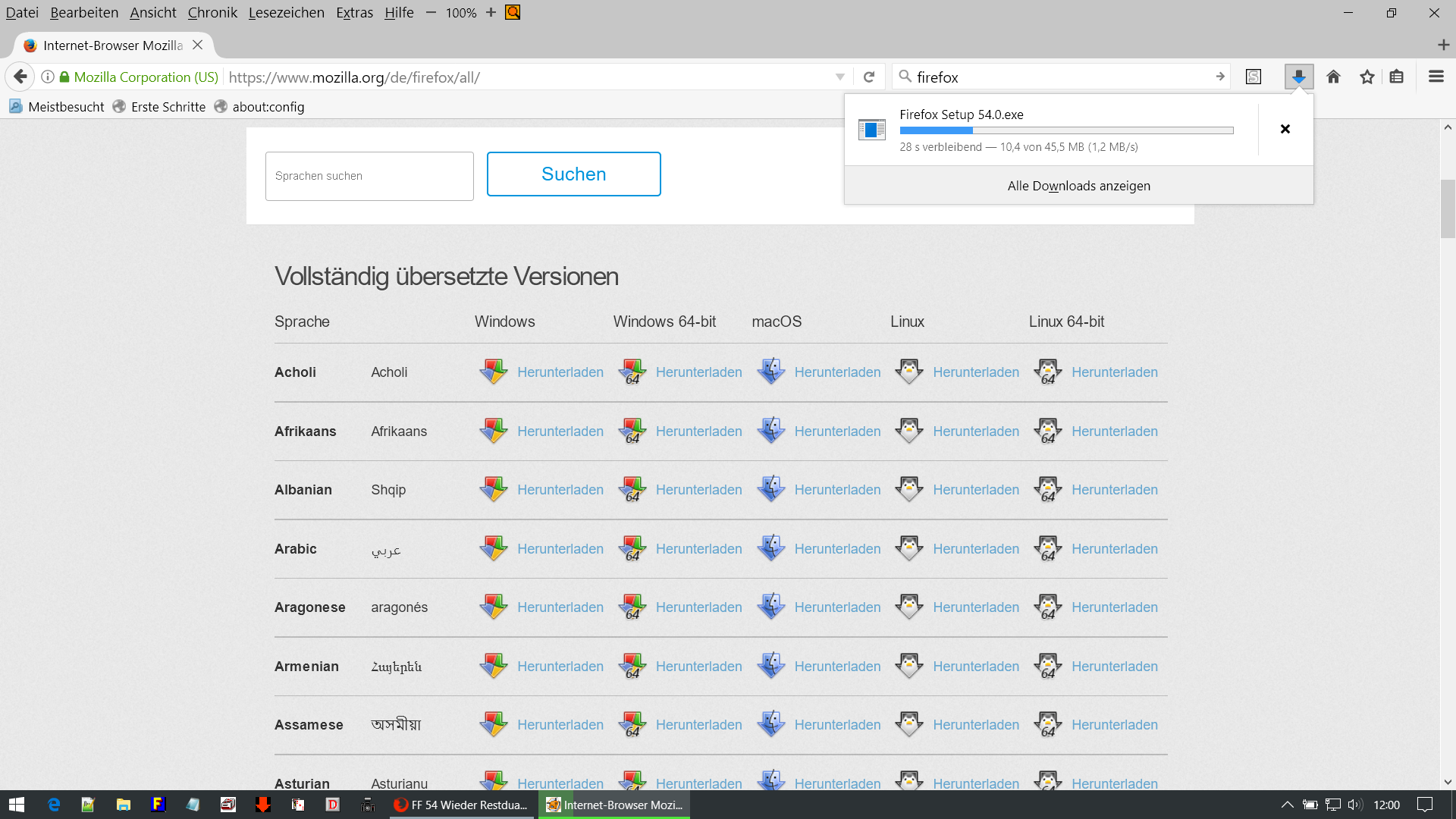Open the about:config bookmark
The image size is (1456, 819).
(x=268, y=107)
